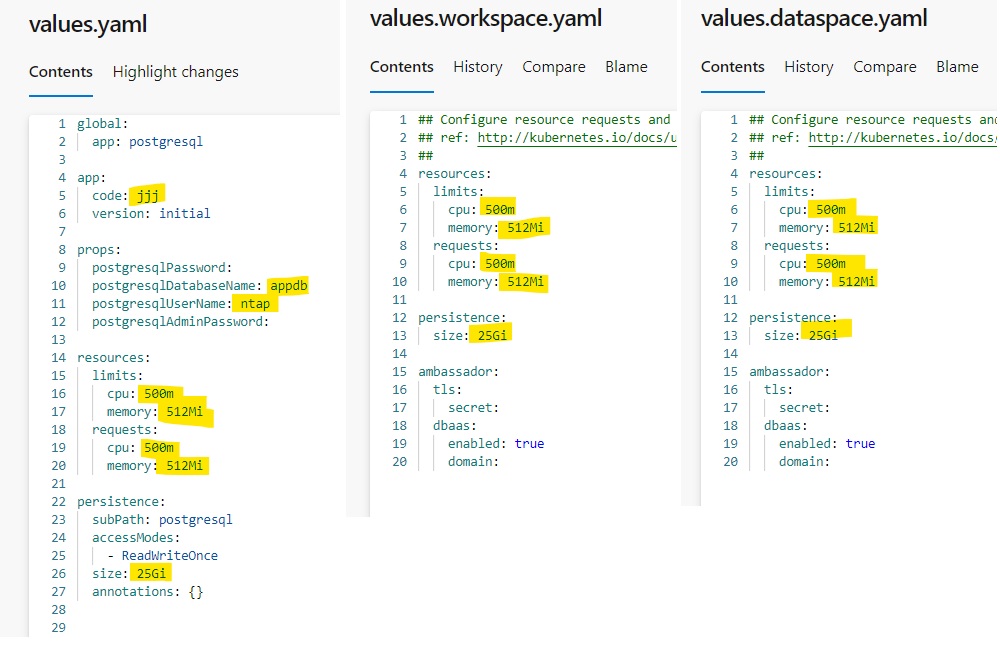This screenshot has height=645, width=1000.
Task: View Blame tab for values.dataspace.yaml
Action: click(x=957, y=67)
